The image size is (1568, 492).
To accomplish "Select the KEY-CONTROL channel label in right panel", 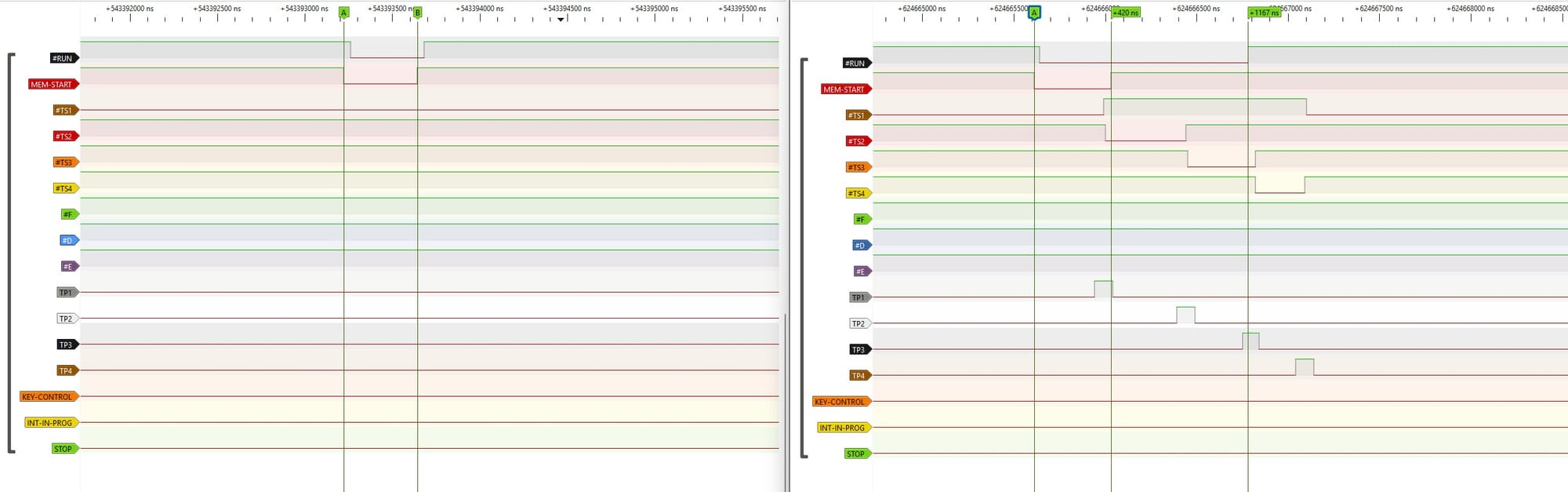I will (842, 401).
